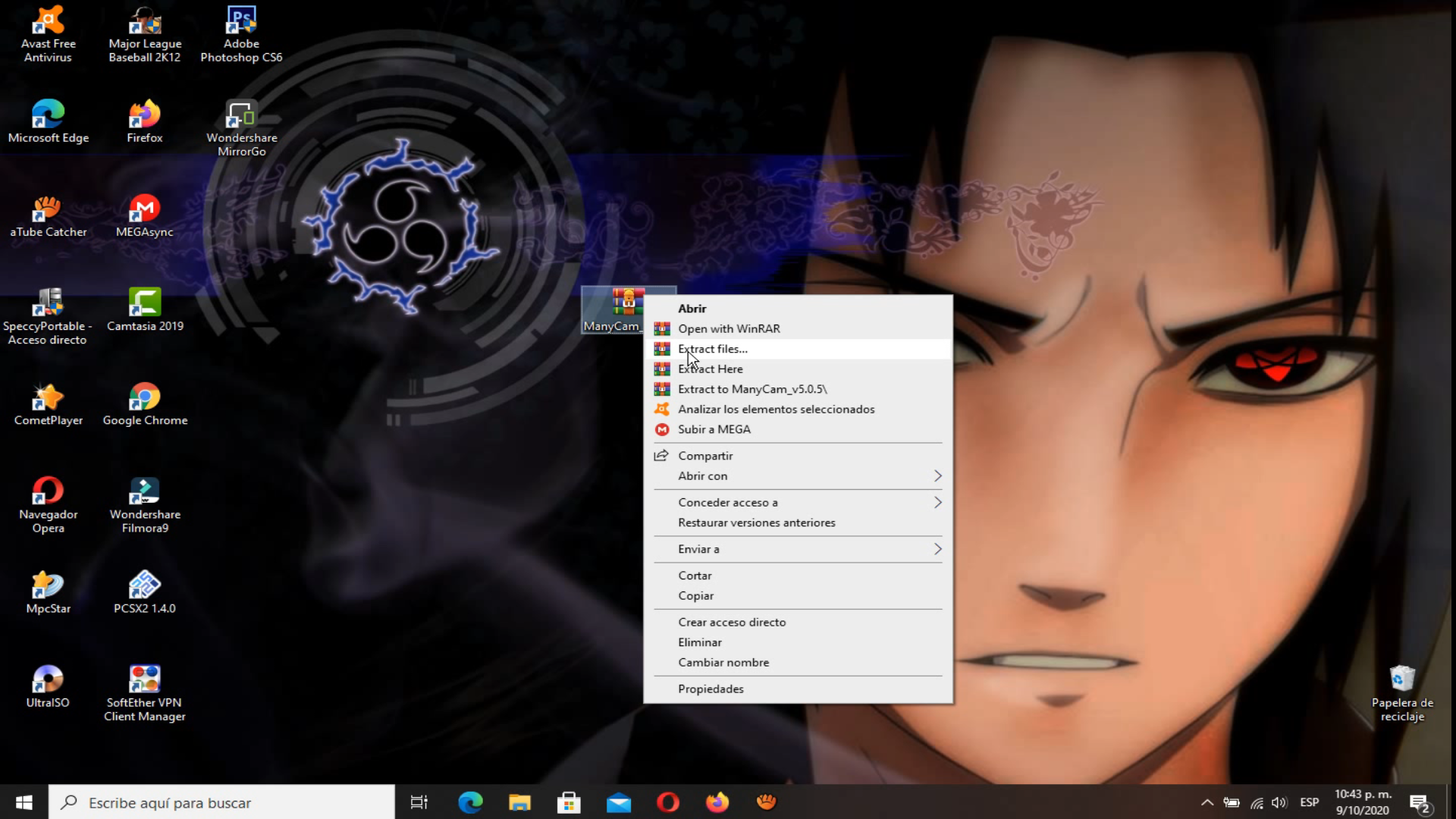Viewport: 1456px width, 819px height.
Task: Choose Extract Here from context menu
Action: (x=711, y=369)
